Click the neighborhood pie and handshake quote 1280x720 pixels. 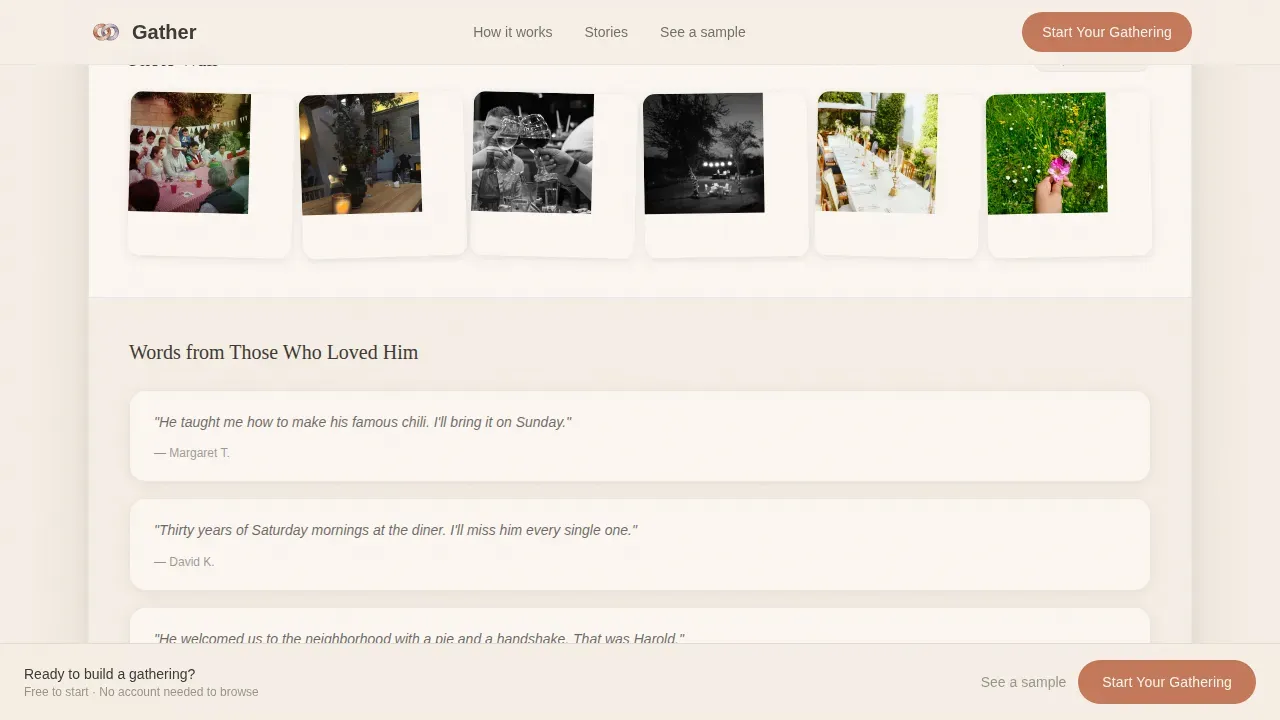419,637
